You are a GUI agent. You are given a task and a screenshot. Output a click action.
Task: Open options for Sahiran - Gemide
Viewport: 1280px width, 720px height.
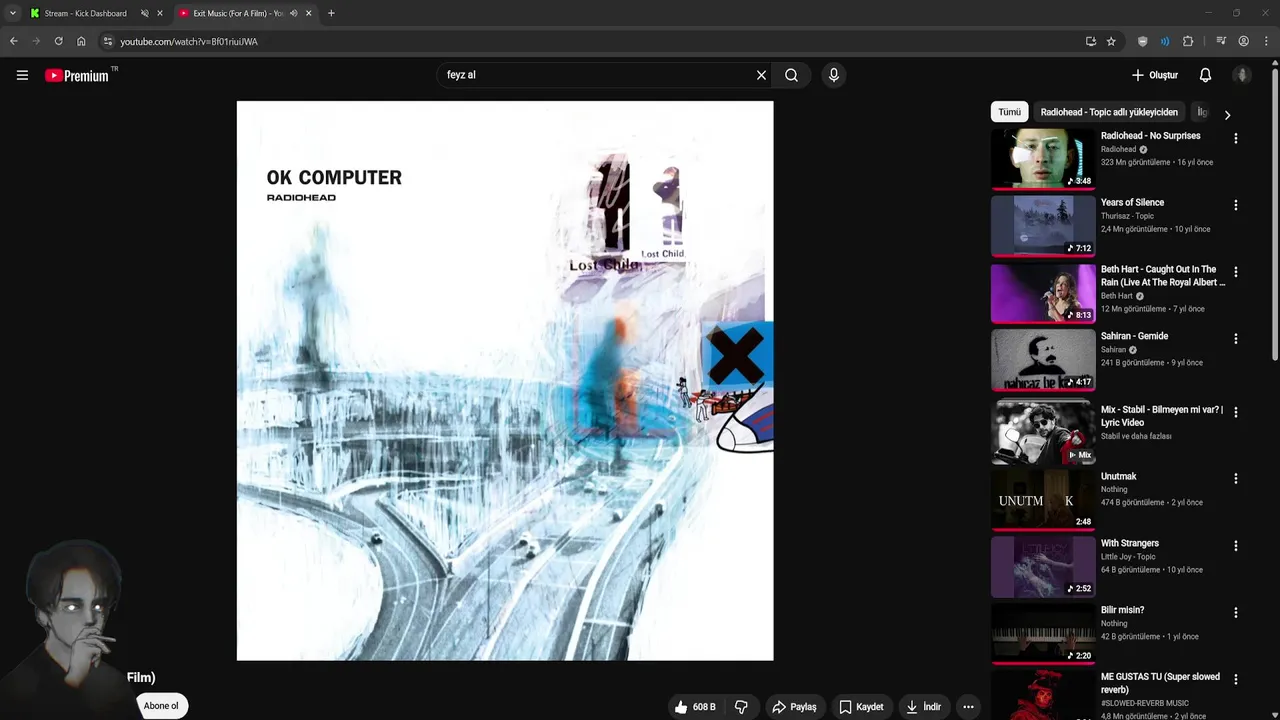(1236, 339)
